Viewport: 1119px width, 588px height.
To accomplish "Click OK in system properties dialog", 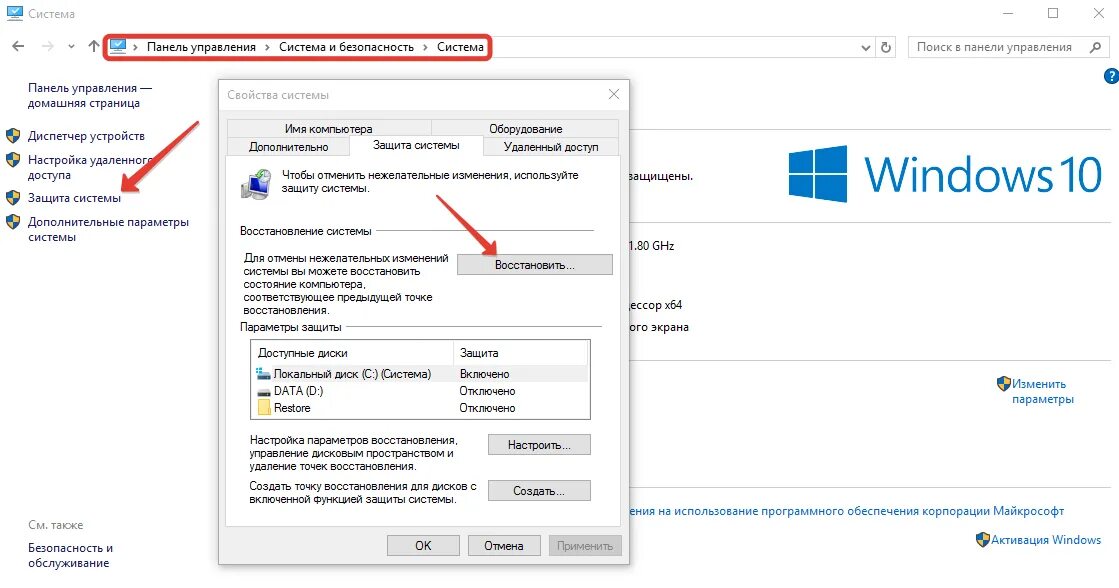I will coord(423,546).
